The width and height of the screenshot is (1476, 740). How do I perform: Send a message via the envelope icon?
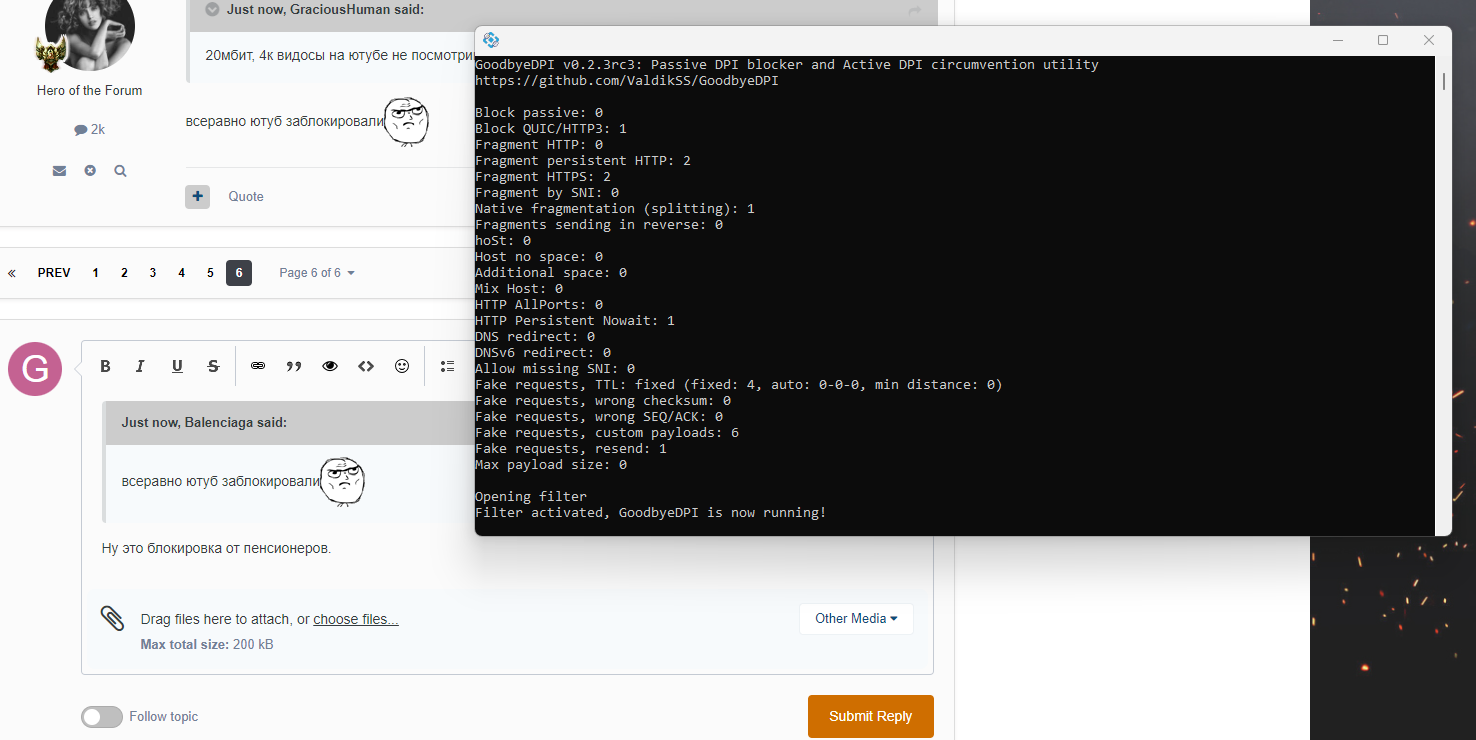click(x=60, y=171)
